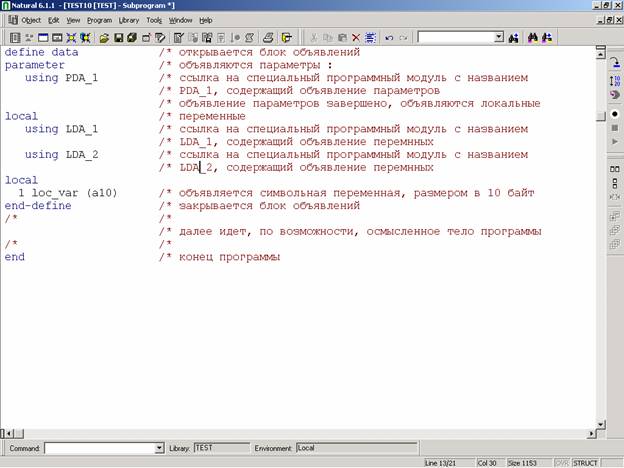Click the Save diskette toolbar icon
624x468 pixels.
(118, 37)
